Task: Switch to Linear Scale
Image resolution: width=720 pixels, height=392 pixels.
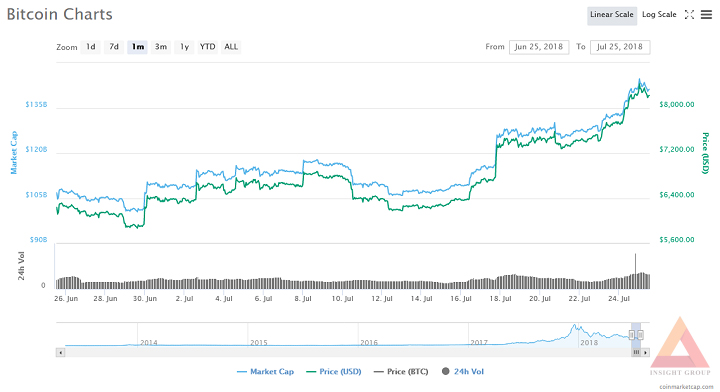Action: pyautogui.click(x=612, y=15)
